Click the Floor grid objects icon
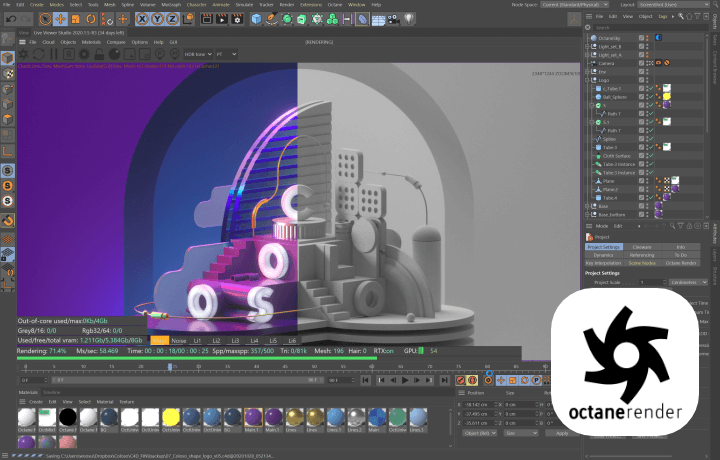Image resolution: width=720 pixels, height=460 pixels. click(x=378, y=19)
